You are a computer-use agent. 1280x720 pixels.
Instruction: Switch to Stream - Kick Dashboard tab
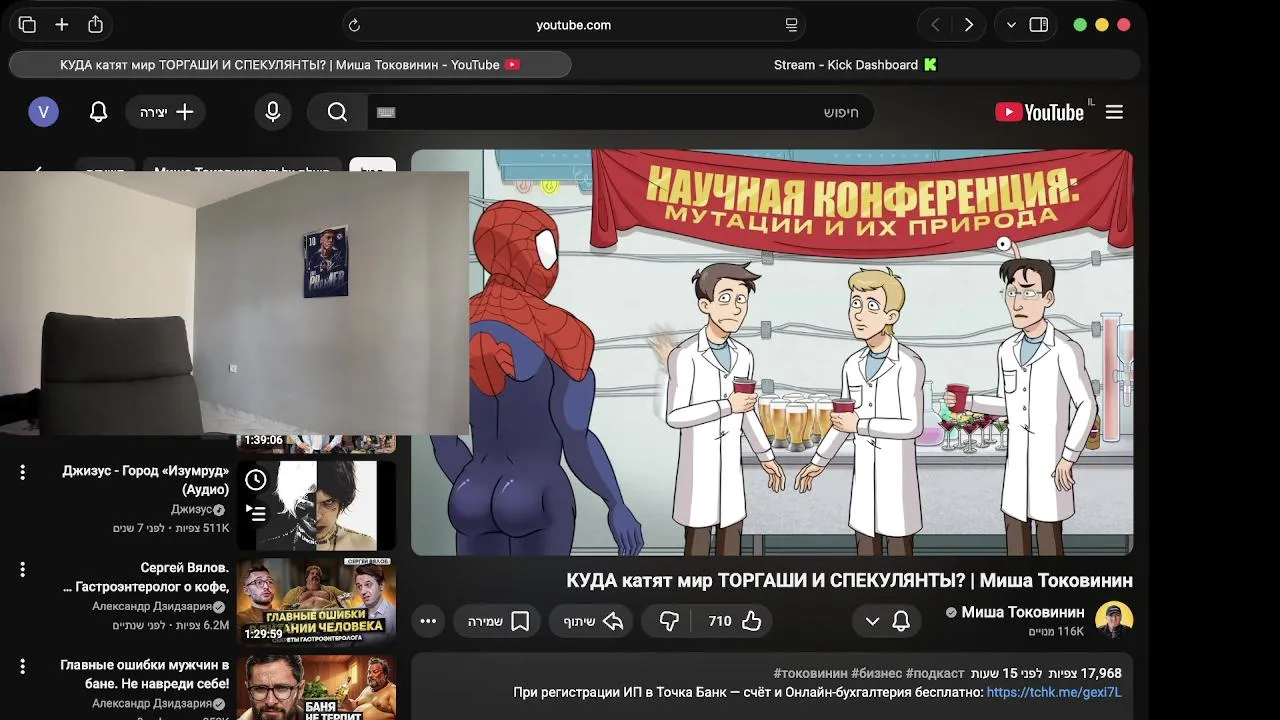click(856, 65)
